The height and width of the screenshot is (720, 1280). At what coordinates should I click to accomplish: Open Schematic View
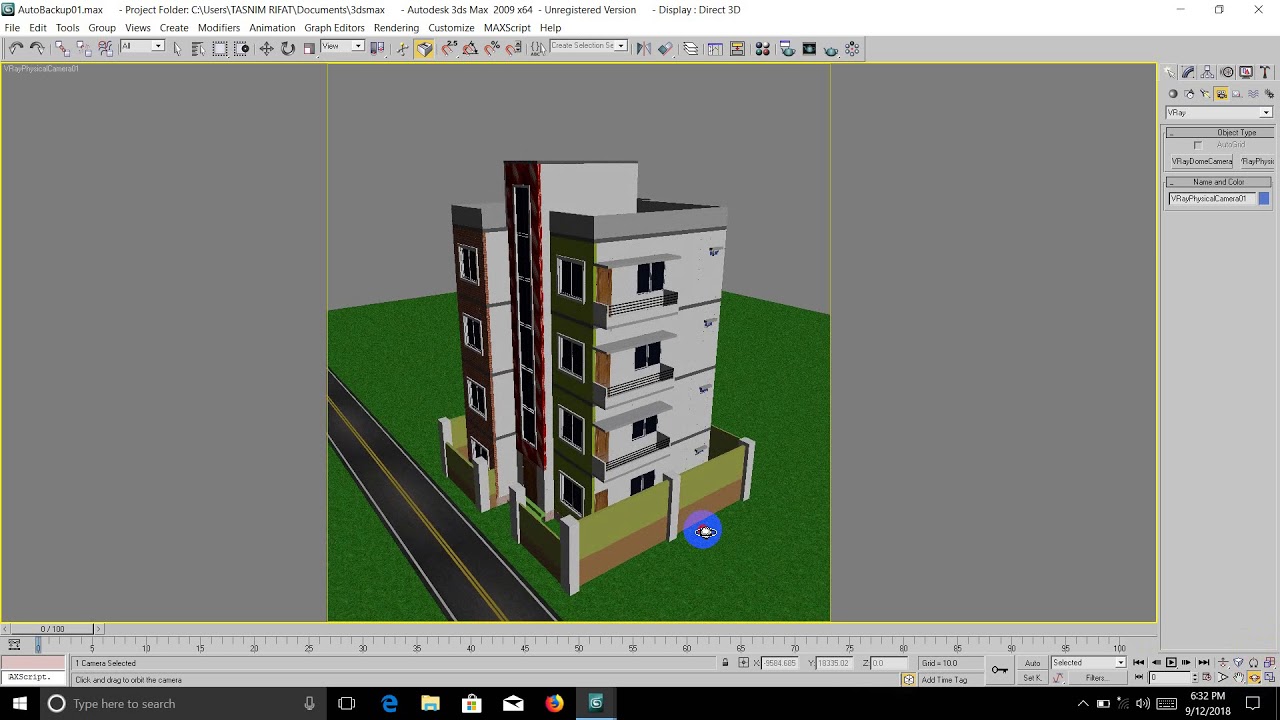737,48
